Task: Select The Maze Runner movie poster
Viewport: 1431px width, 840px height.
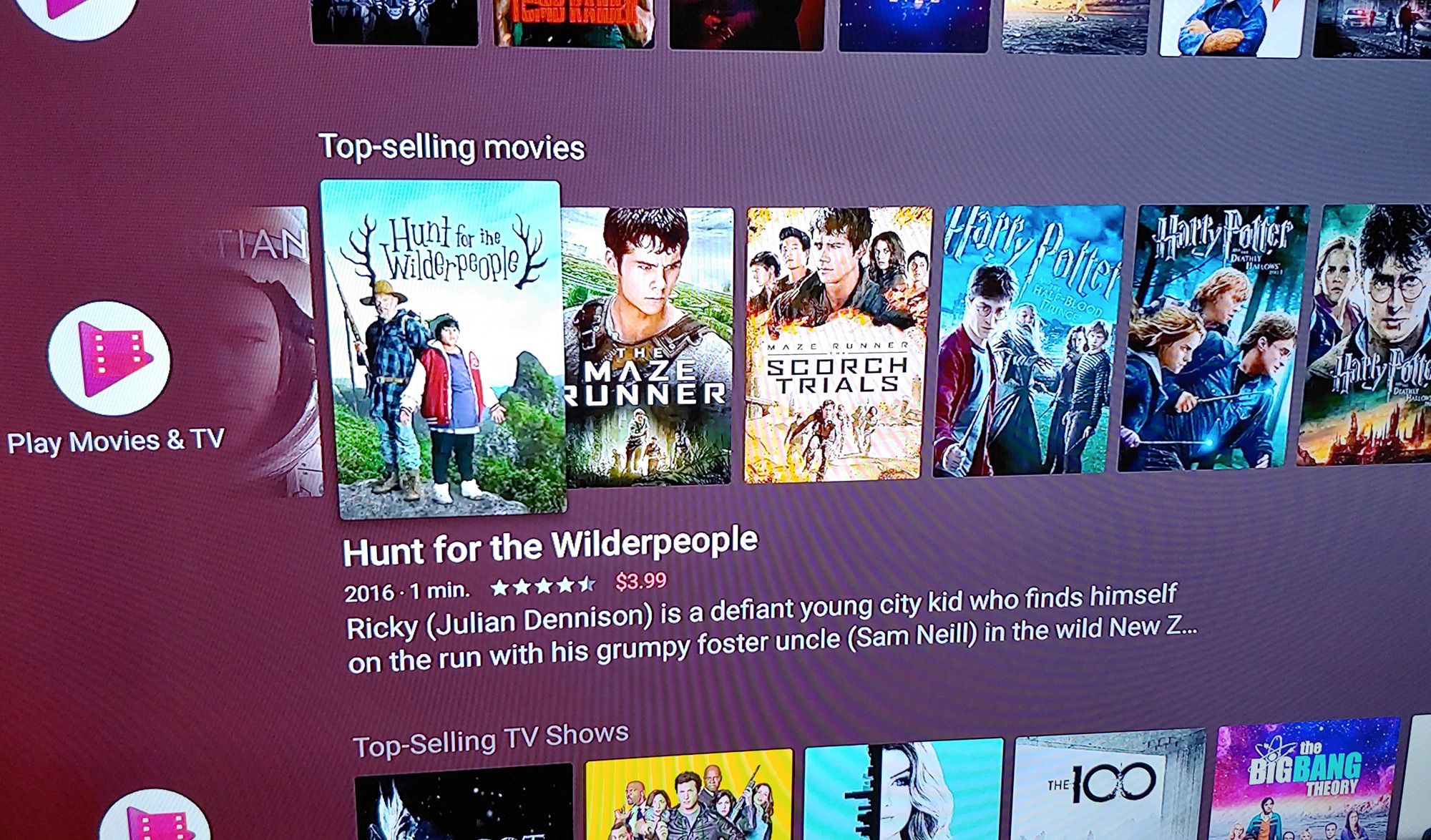Action: [648, 346]
